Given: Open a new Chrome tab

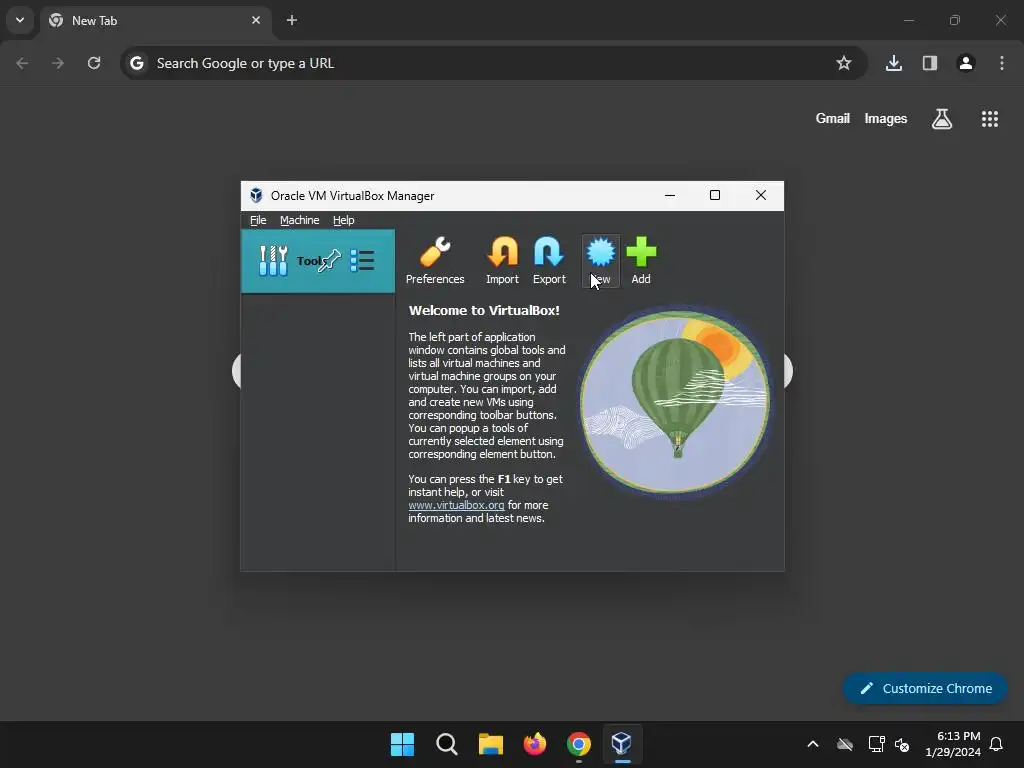Looking at the screenshot, I should click(292, 20).
